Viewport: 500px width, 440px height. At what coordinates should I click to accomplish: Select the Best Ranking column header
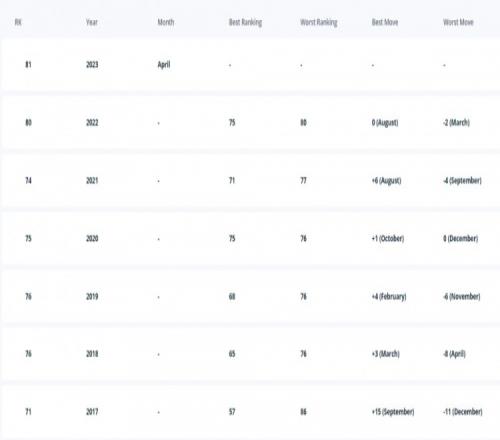pyautogui.click(x=245, y=22)
